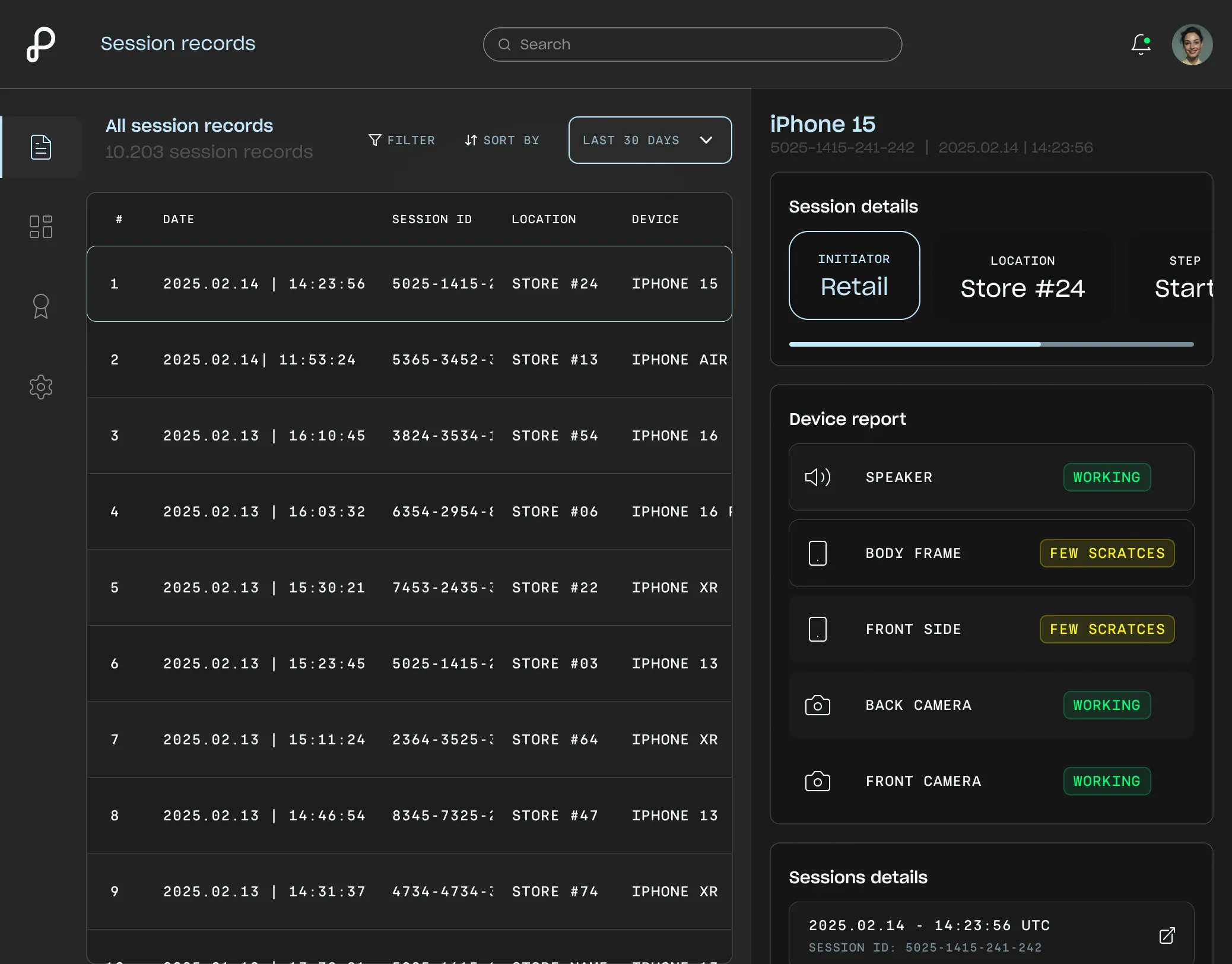
Task: Open the dashboard grid sidebar icon
Action: 41,227
